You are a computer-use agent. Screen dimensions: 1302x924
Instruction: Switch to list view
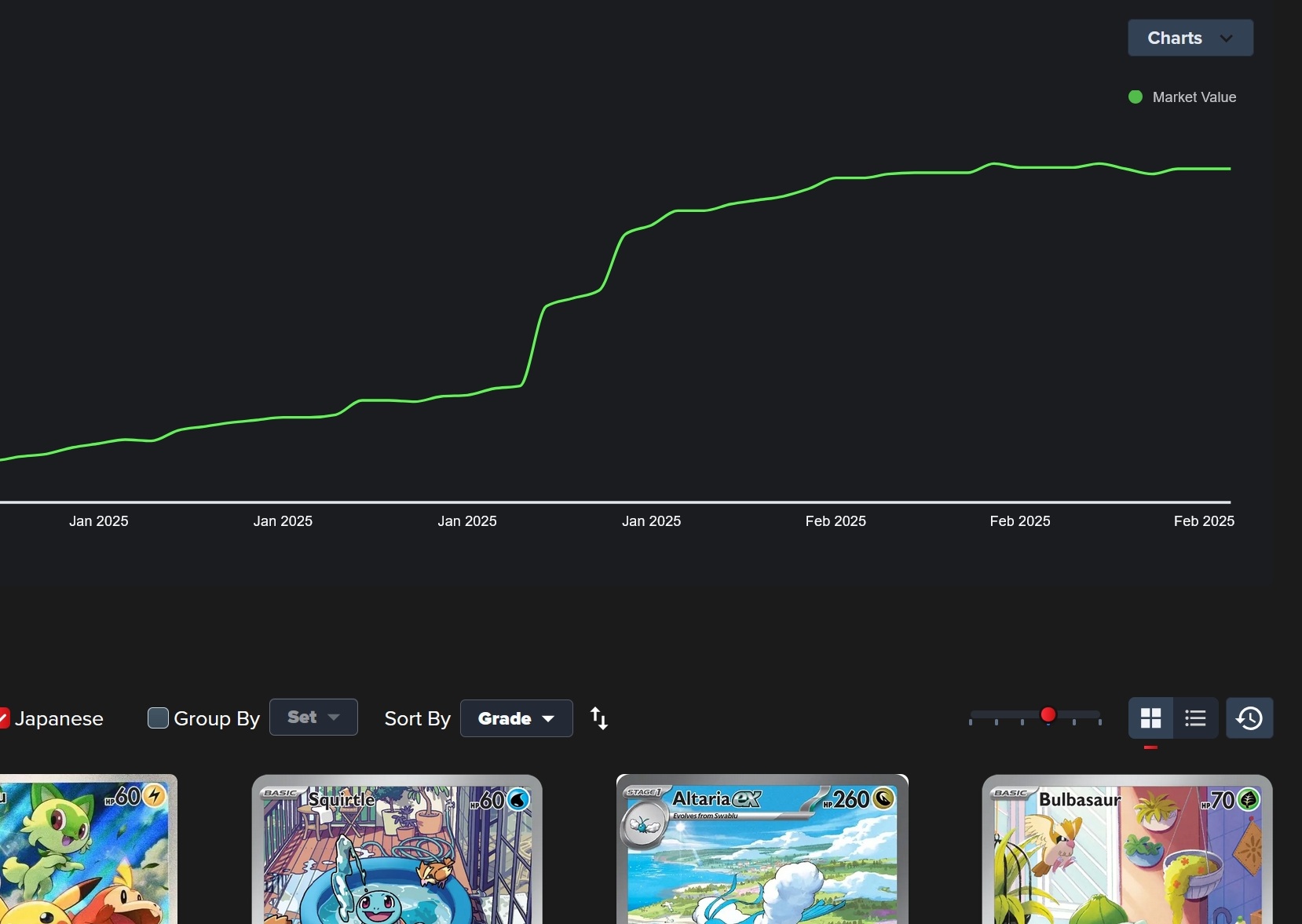(x=1196, y=718)
